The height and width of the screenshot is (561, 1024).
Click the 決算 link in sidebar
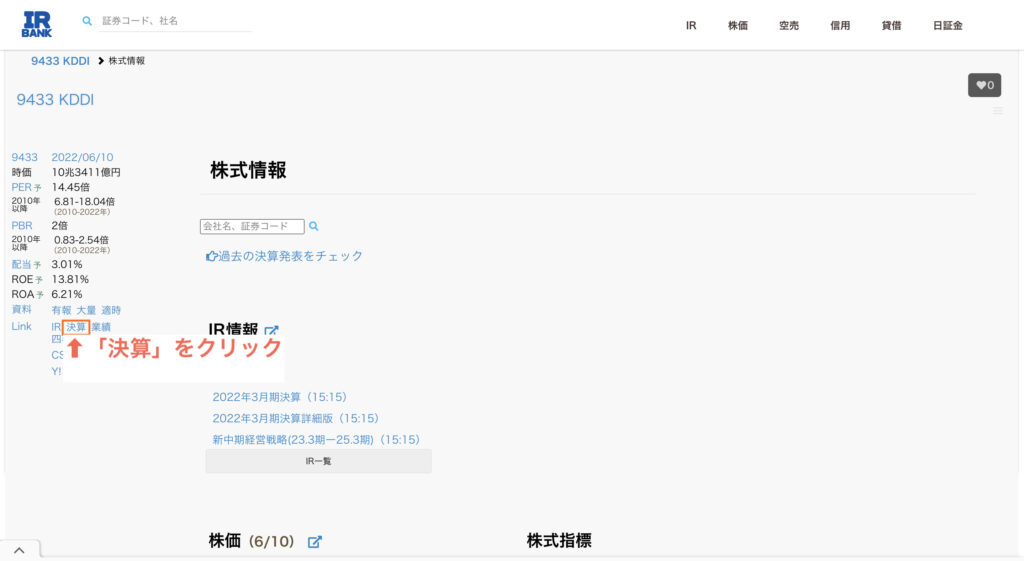tap(76, 327)
